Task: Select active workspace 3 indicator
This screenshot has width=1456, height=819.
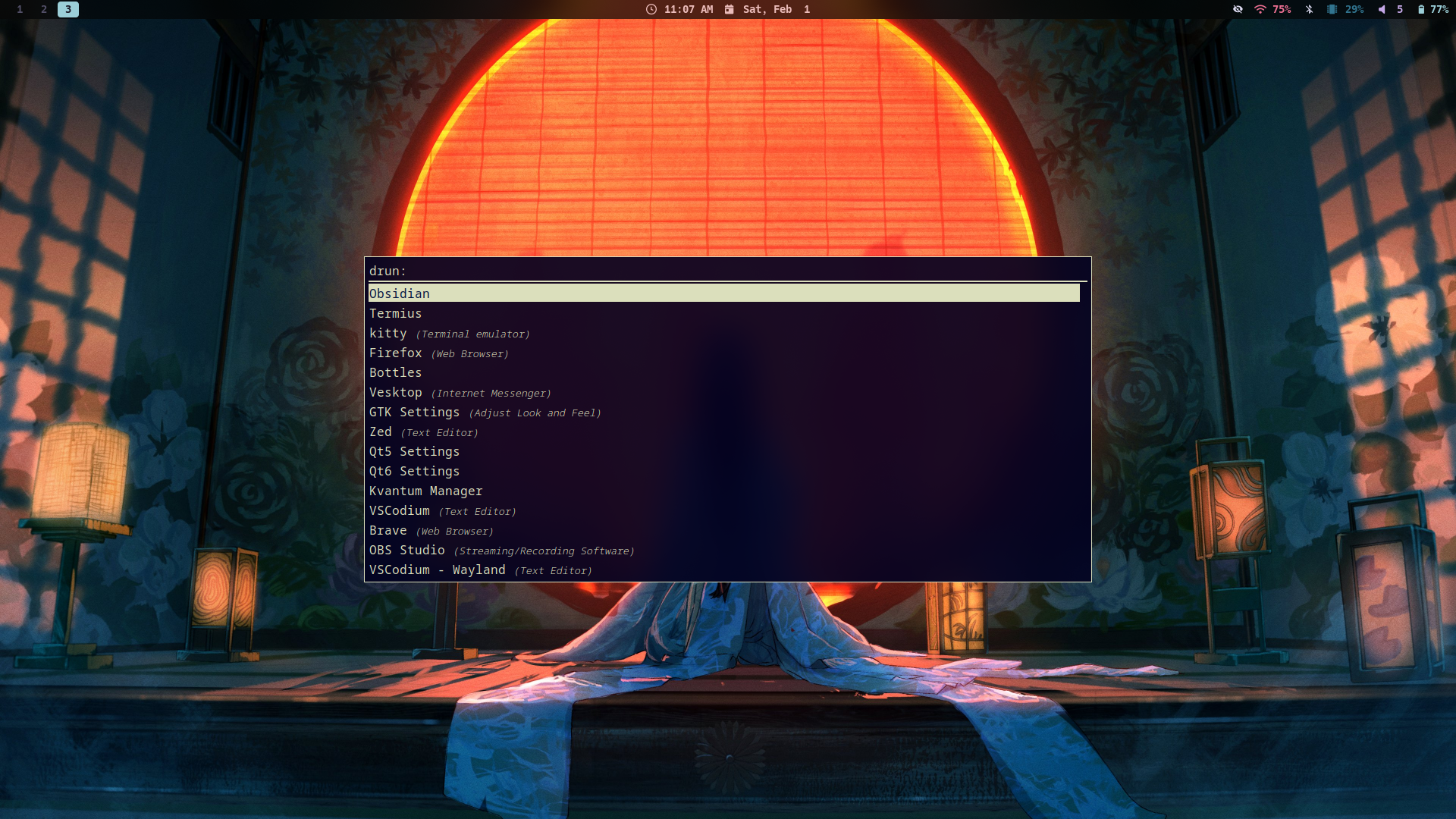Action: [x=68, y=9]
